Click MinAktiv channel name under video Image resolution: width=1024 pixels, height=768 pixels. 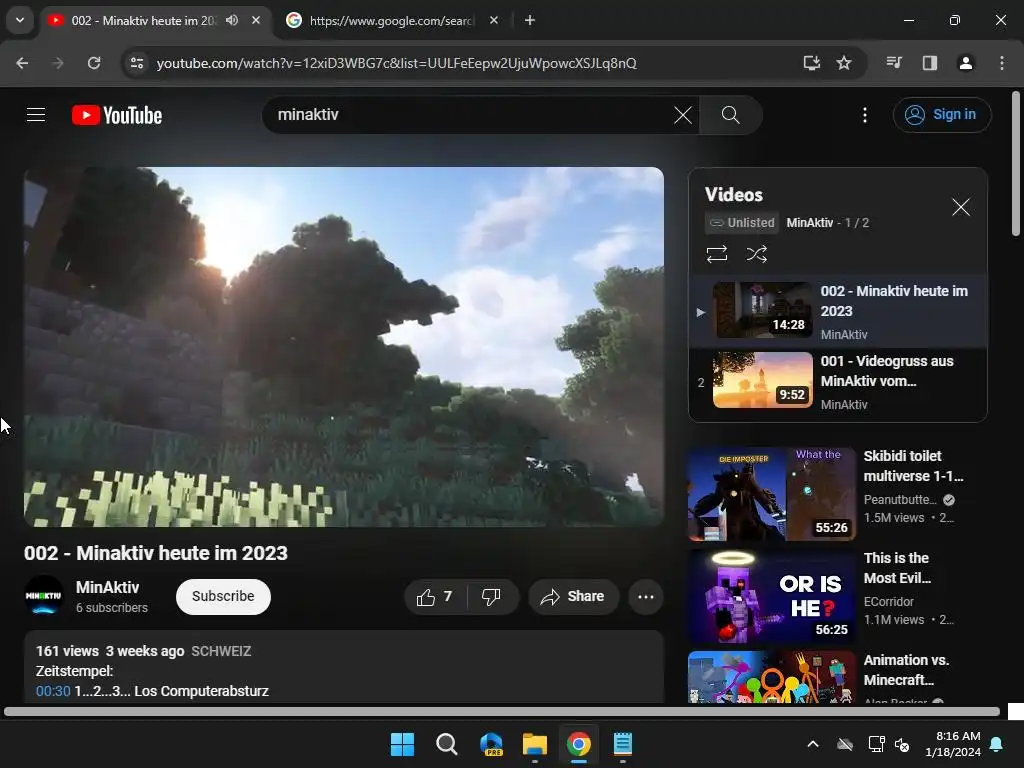pyautogui.click(x=107, y=587)
